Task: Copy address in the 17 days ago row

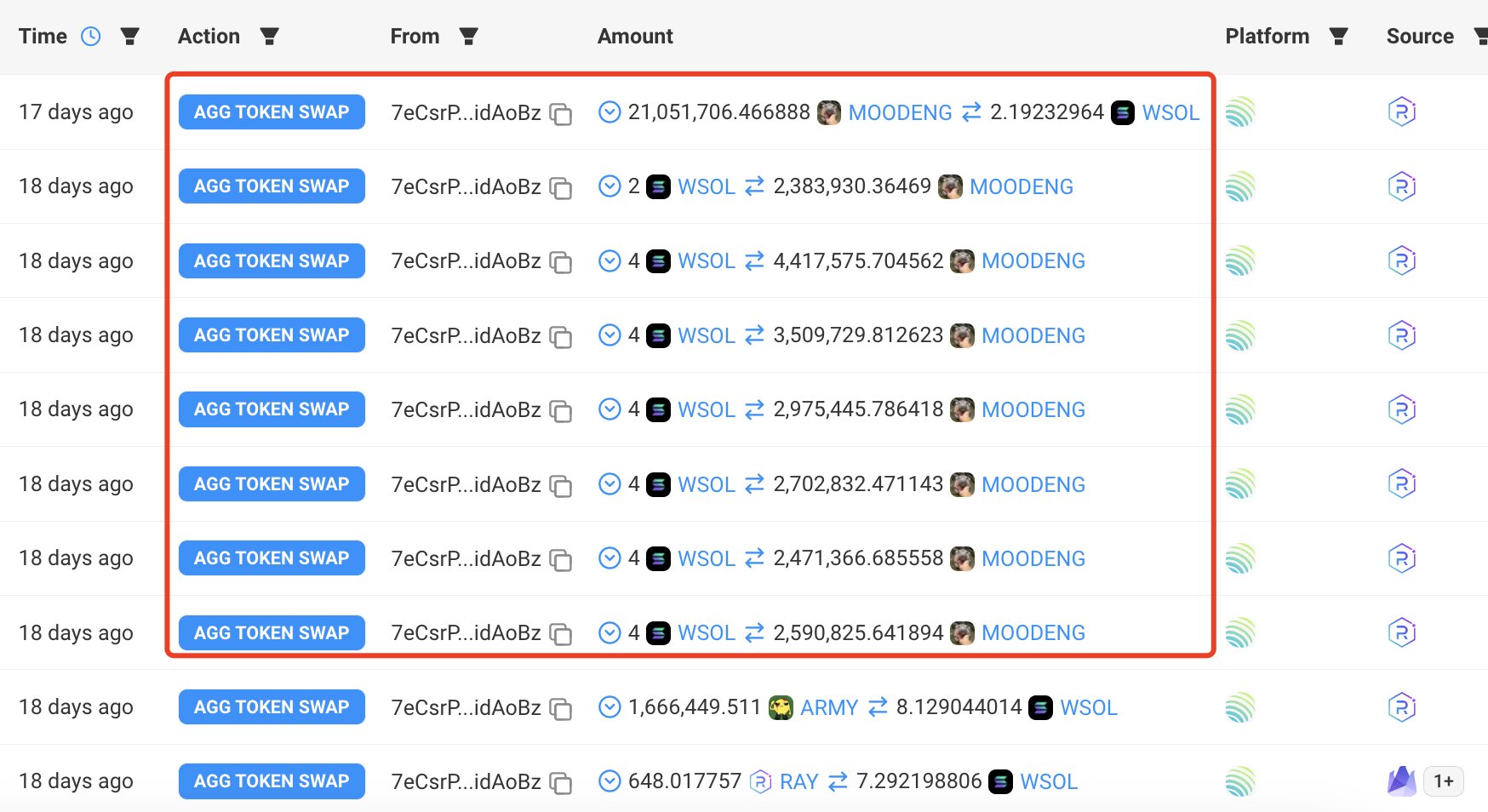Action: click(560, 113)
